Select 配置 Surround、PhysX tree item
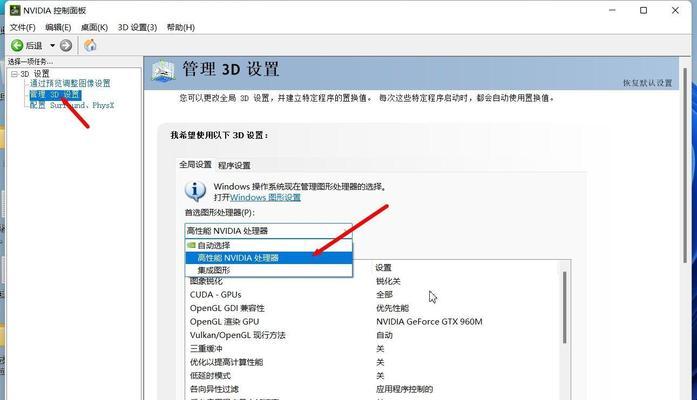Image resolution: width=697 pixels, height=400 pixels. pos(72,105)
